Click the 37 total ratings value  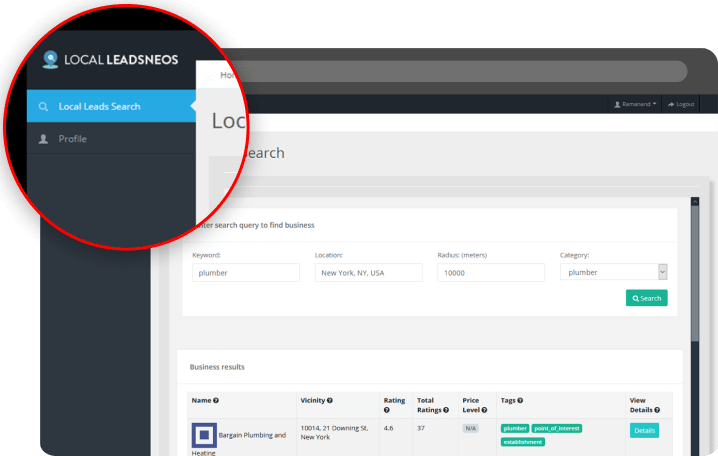(x=421, y=429)
